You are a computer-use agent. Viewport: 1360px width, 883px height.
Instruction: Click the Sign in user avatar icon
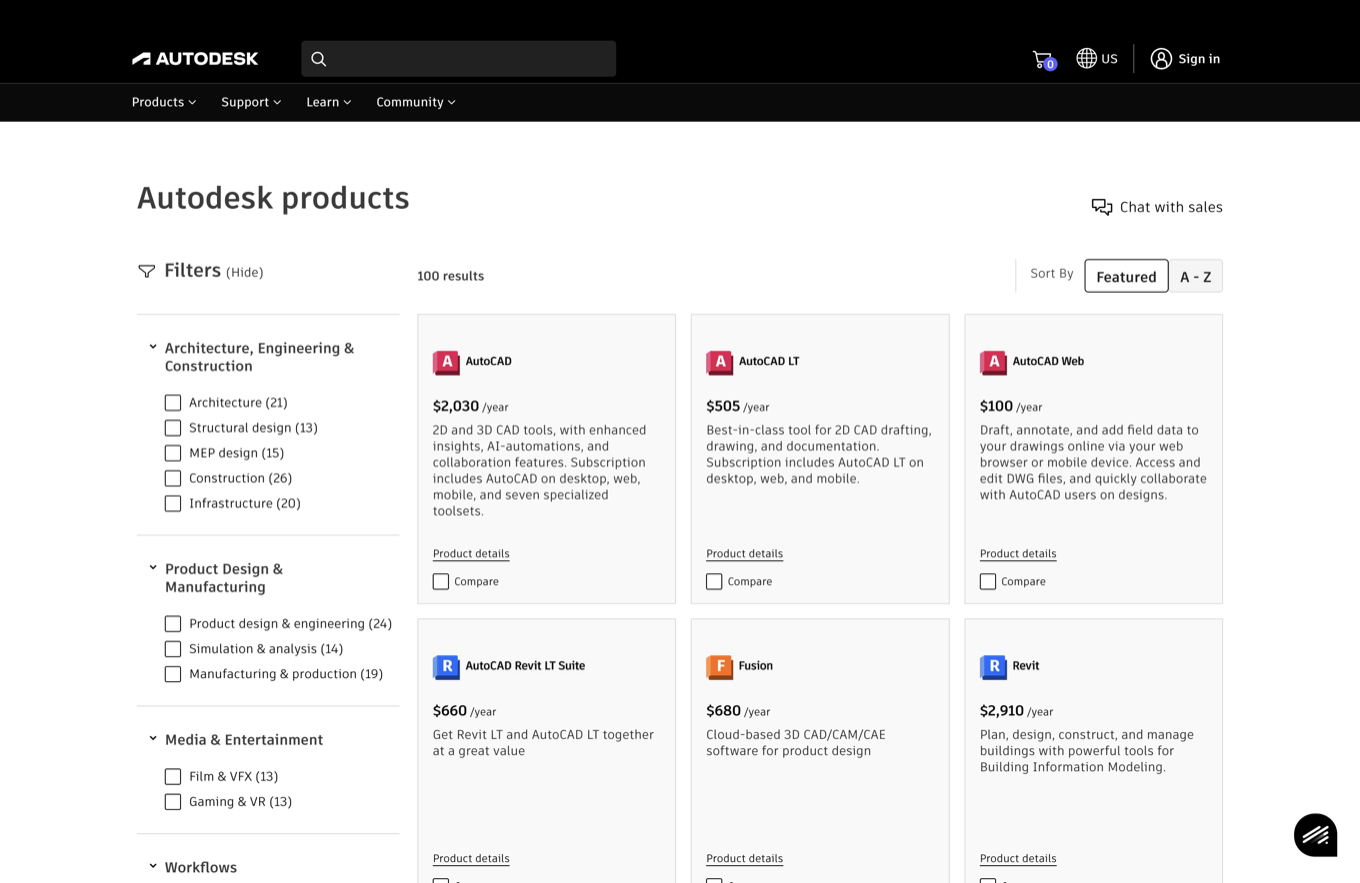click(1161, 59)
